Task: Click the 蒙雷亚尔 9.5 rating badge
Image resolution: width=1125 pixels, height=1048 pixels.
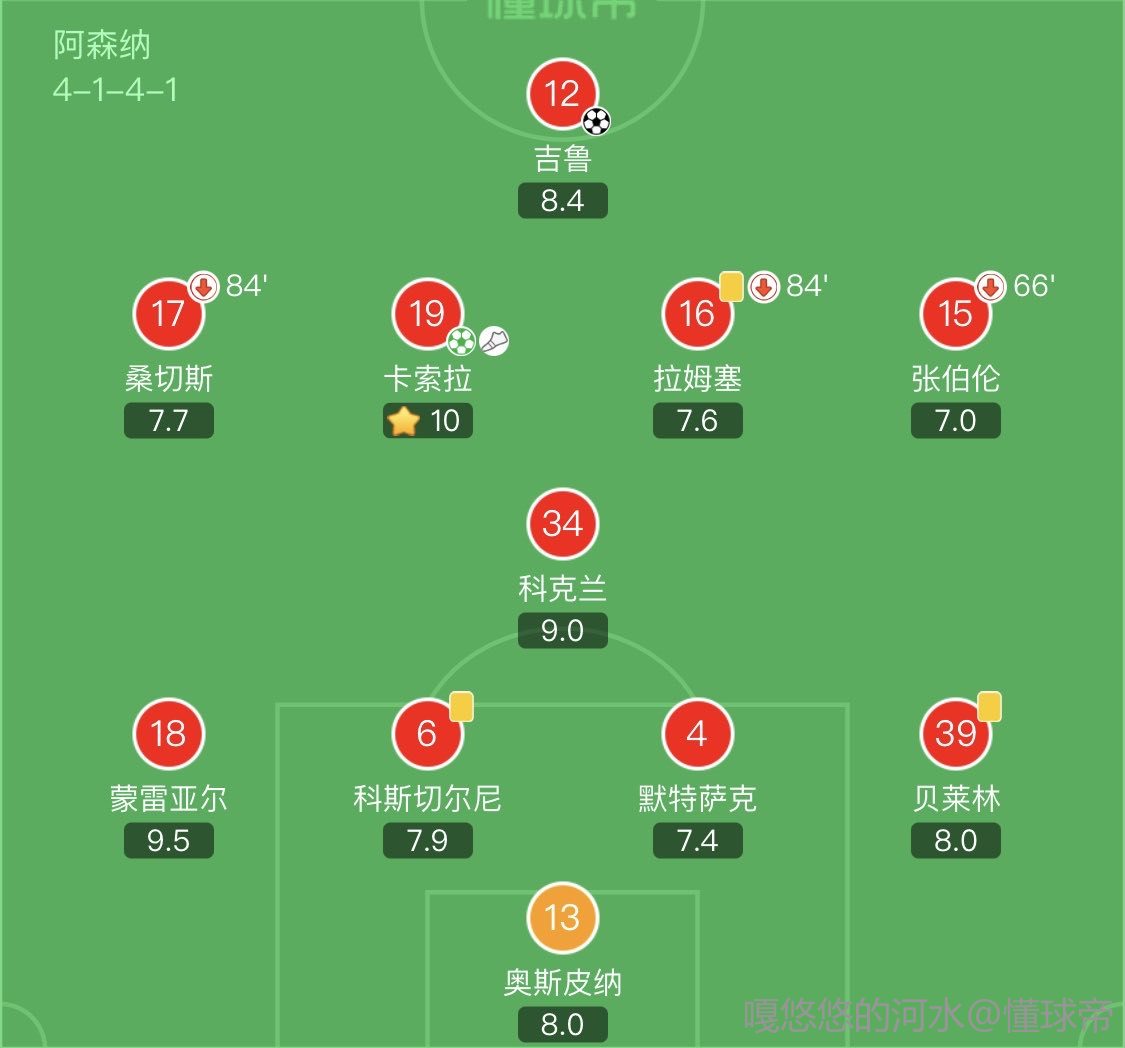Action: point(168,841)
